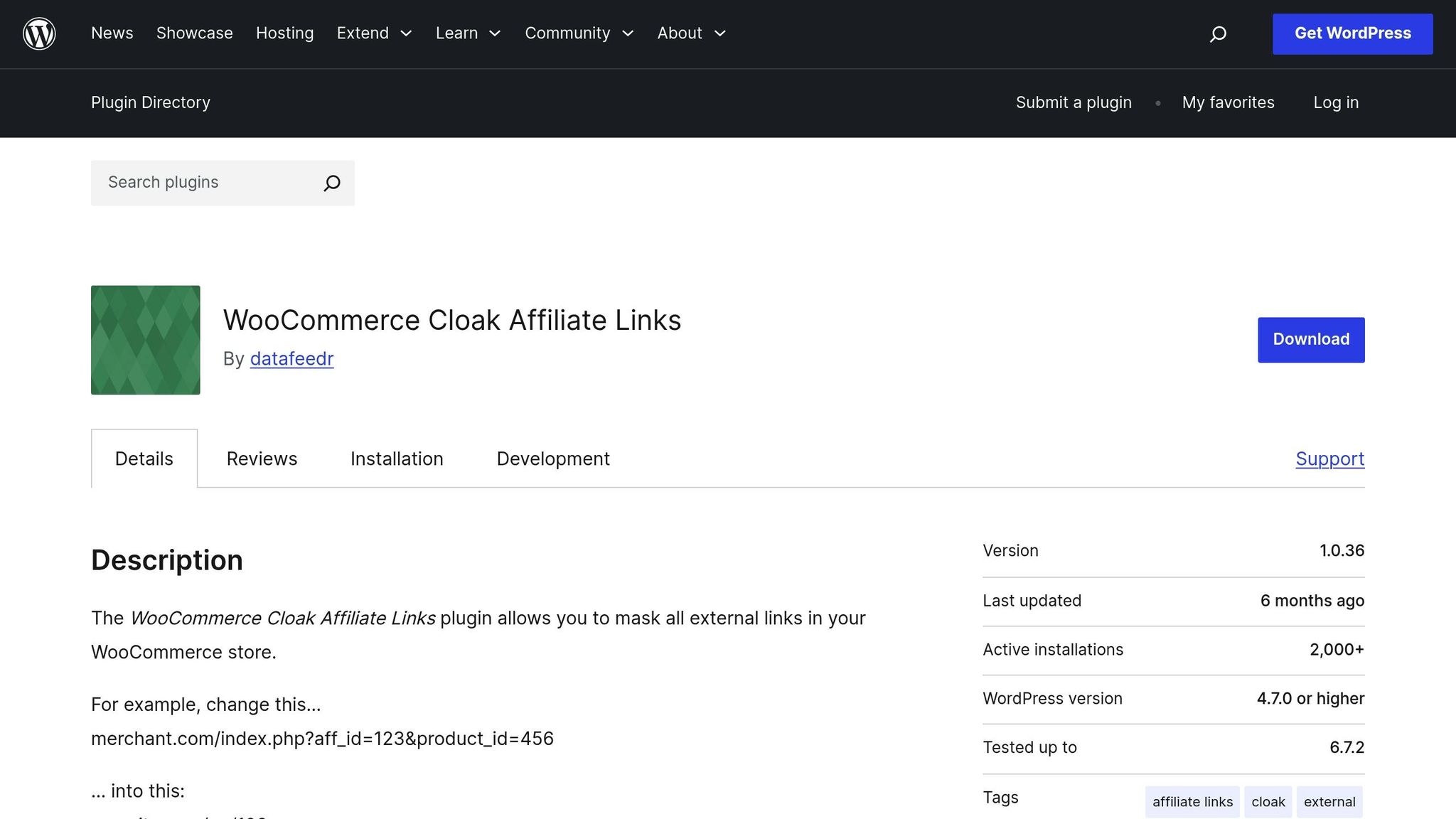The height and width of the screenshot is (819, 1456).
Task: Open the Hosting menu item
Action: pyautogui.click(x=285, y=33)
